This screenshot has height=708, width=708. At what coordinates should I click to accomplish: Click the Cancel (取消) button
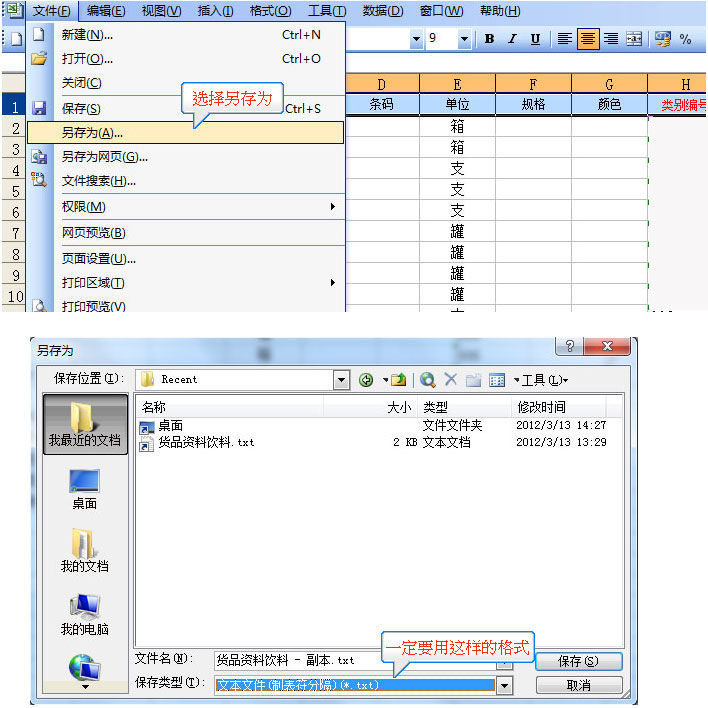[578, 685]
